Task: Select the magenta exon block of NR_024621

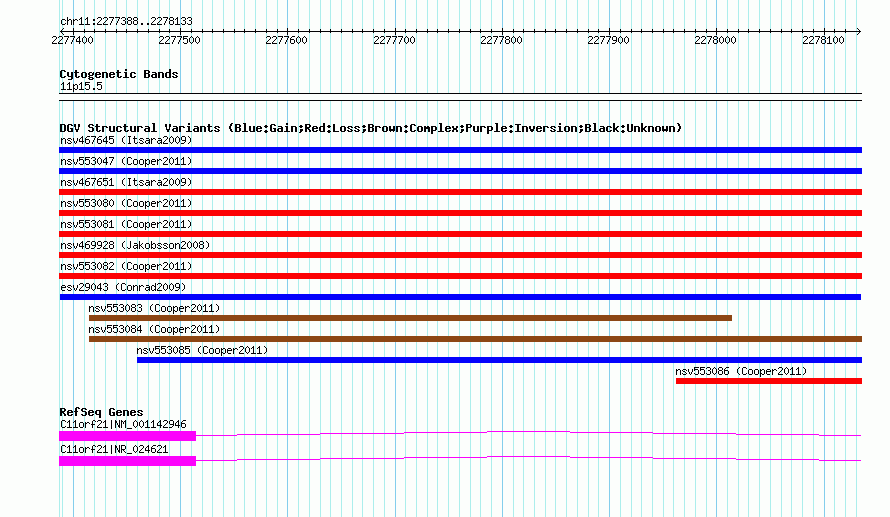Action: point(128,461)
